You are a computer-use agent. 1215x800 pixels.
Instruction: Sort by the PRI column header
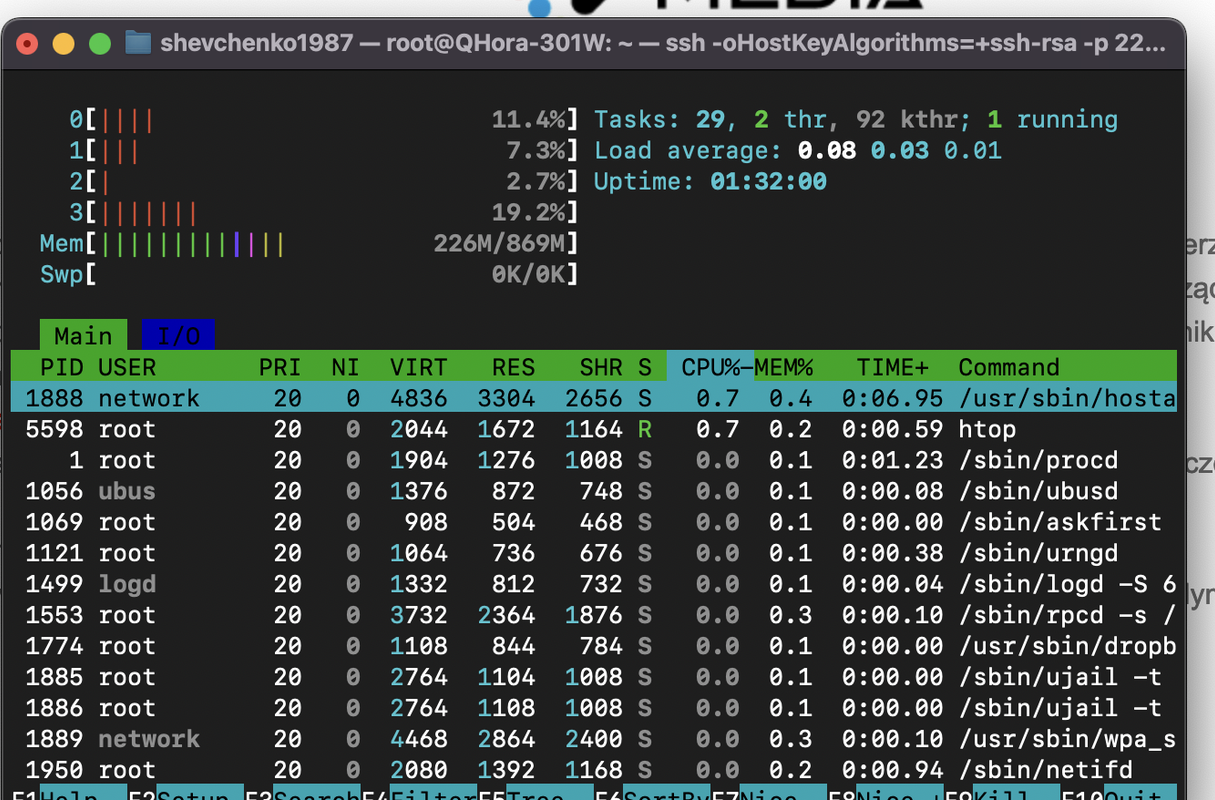point(279,367)
